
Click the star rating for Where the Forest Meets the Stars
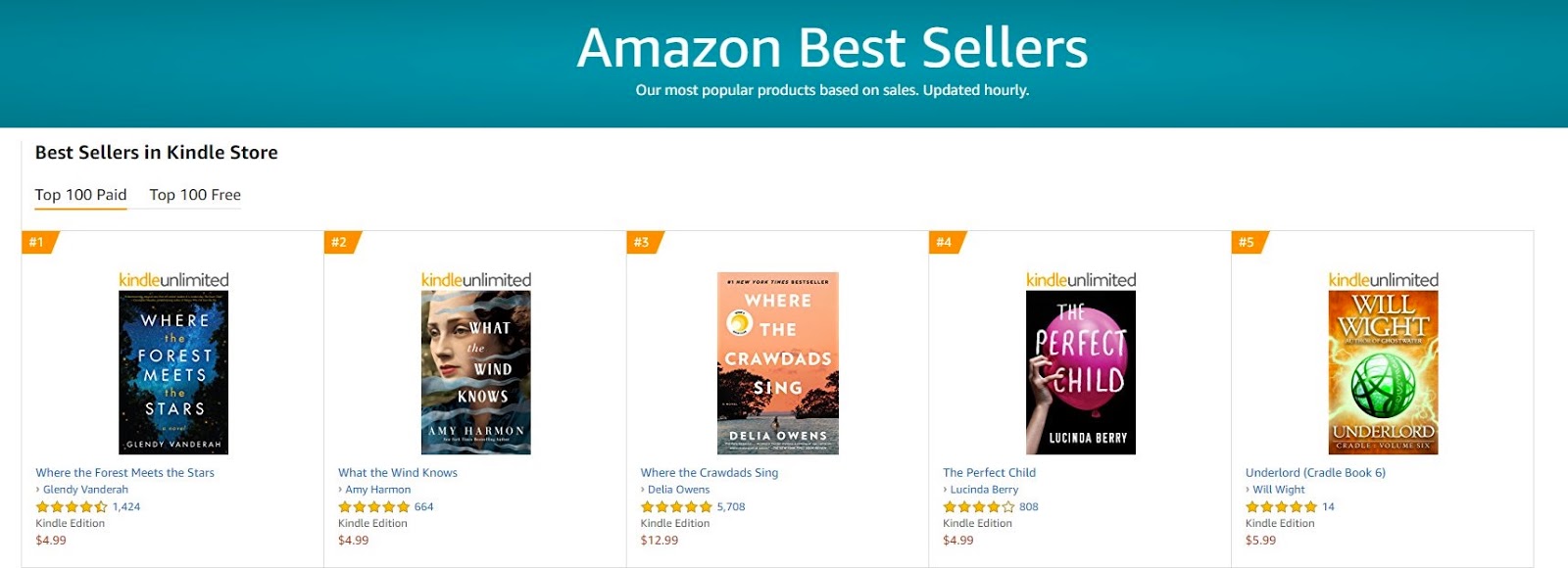[x=72, y=507]
